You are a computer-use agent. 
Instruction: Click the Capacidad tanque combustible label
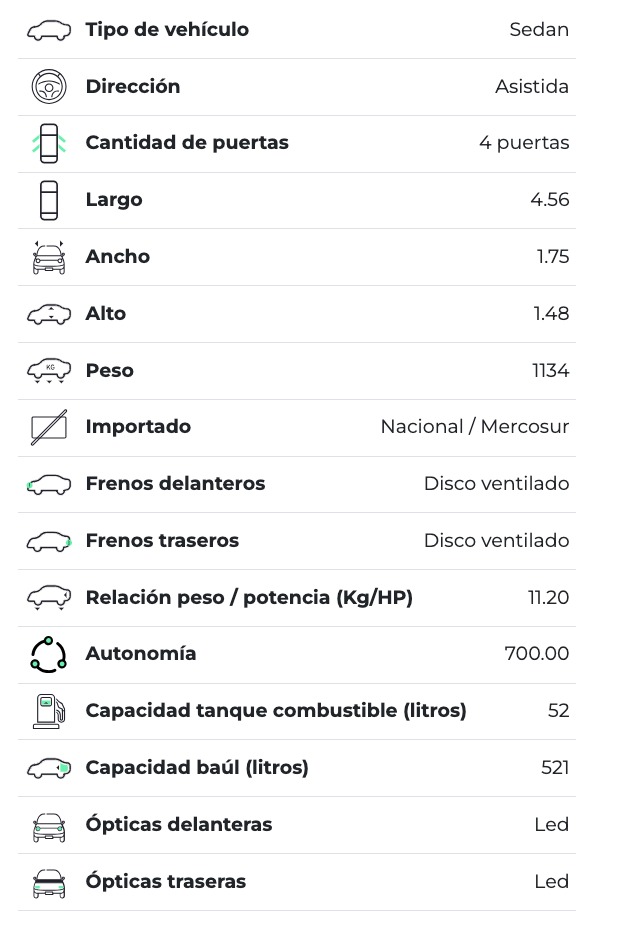[x=276, y=711]
